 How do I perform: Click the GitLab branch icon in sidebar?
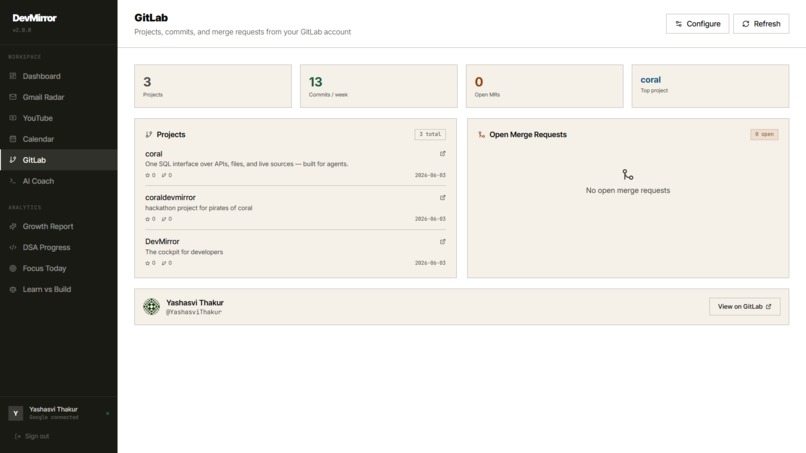(x=13, y=160)
